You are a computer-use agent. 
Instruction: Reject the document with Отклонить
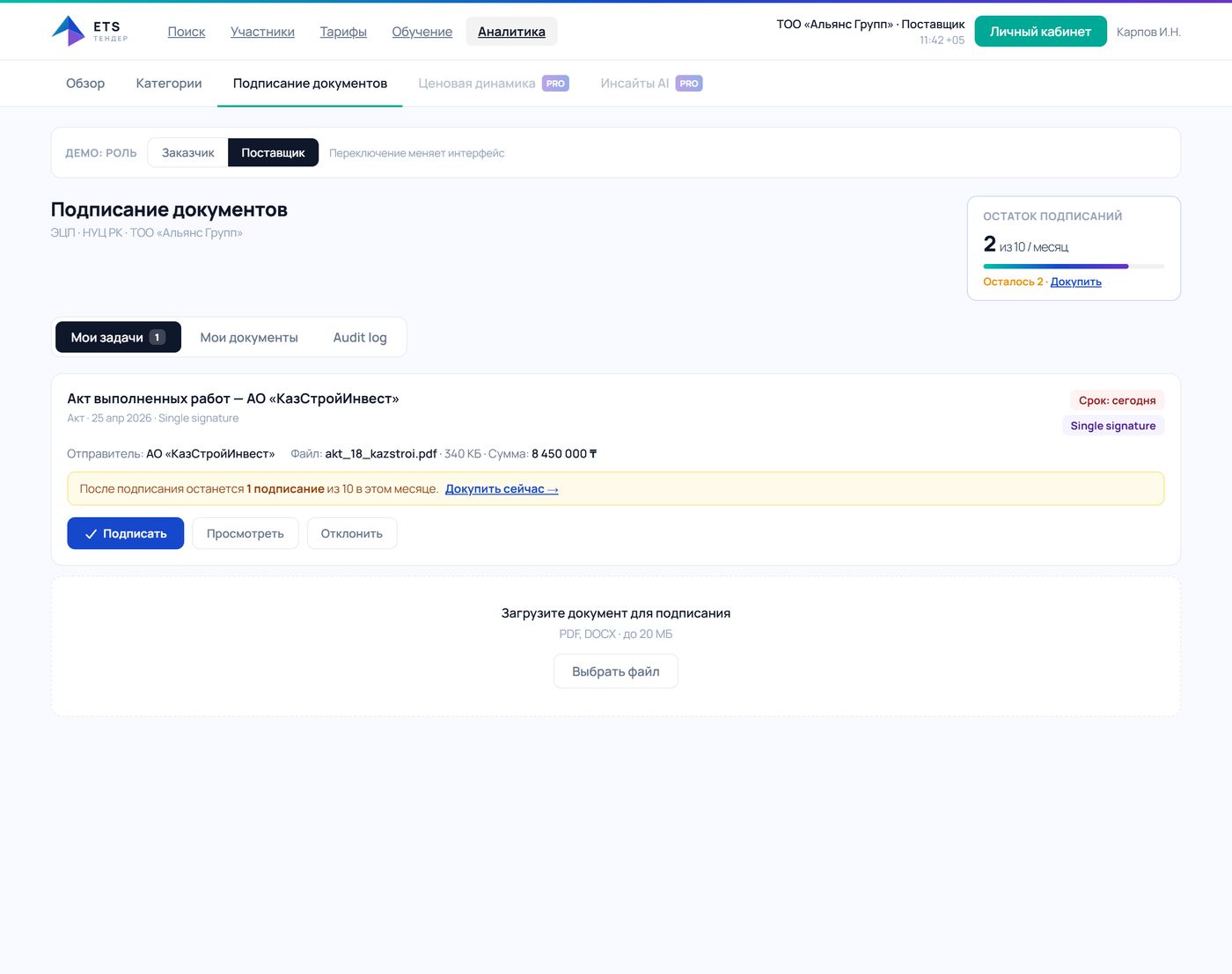tap(352, 533)
